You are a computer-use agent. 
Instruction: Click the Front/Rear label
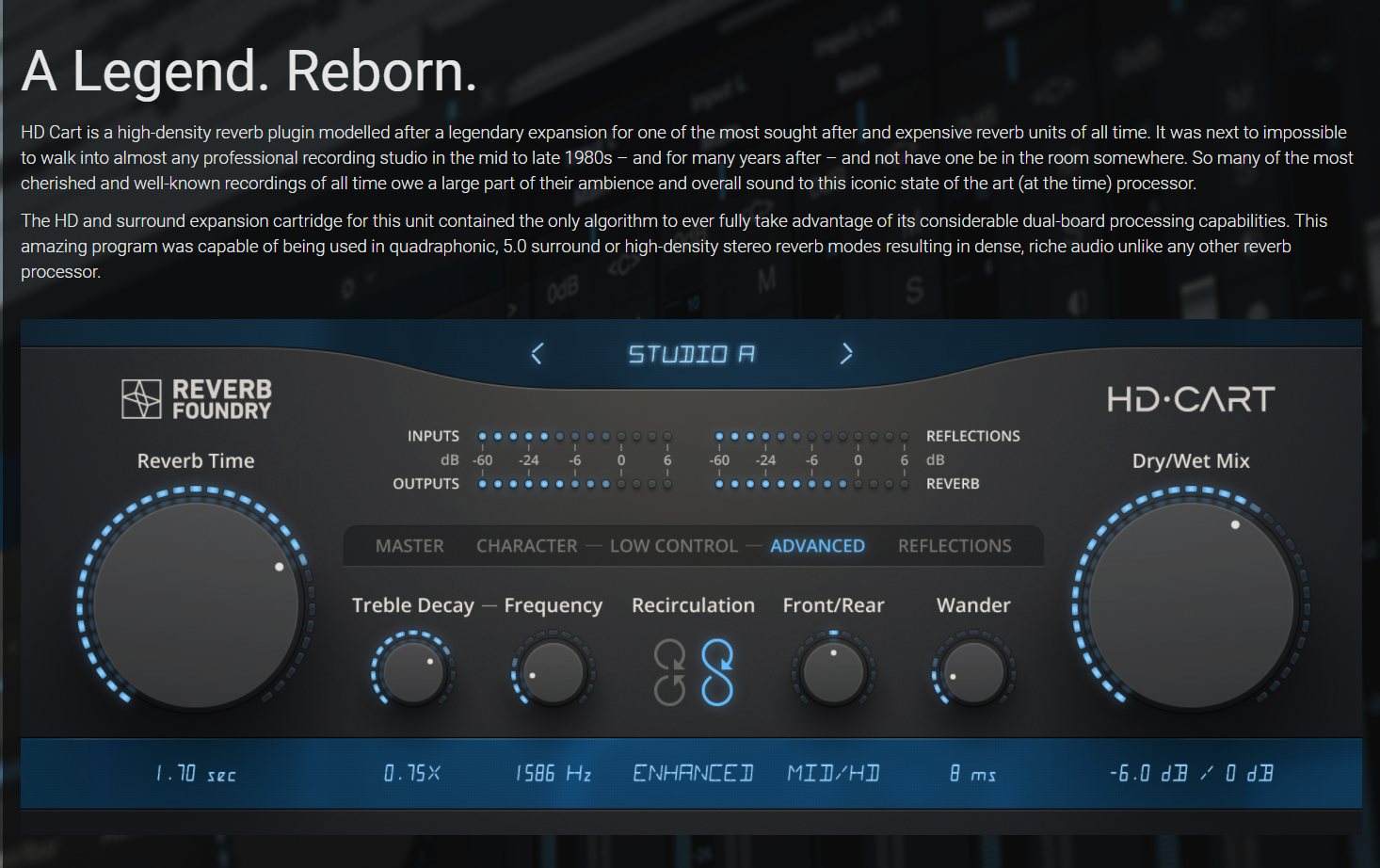[x=833, y=605]
